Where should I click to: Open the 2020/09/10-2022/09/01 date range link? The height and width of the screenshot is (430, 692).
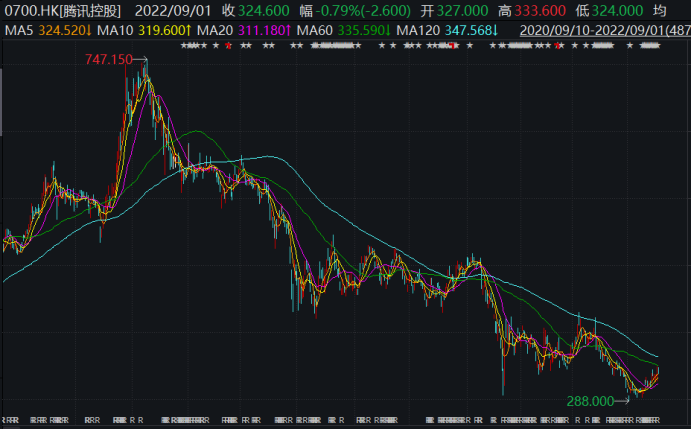tap(598, 31)
